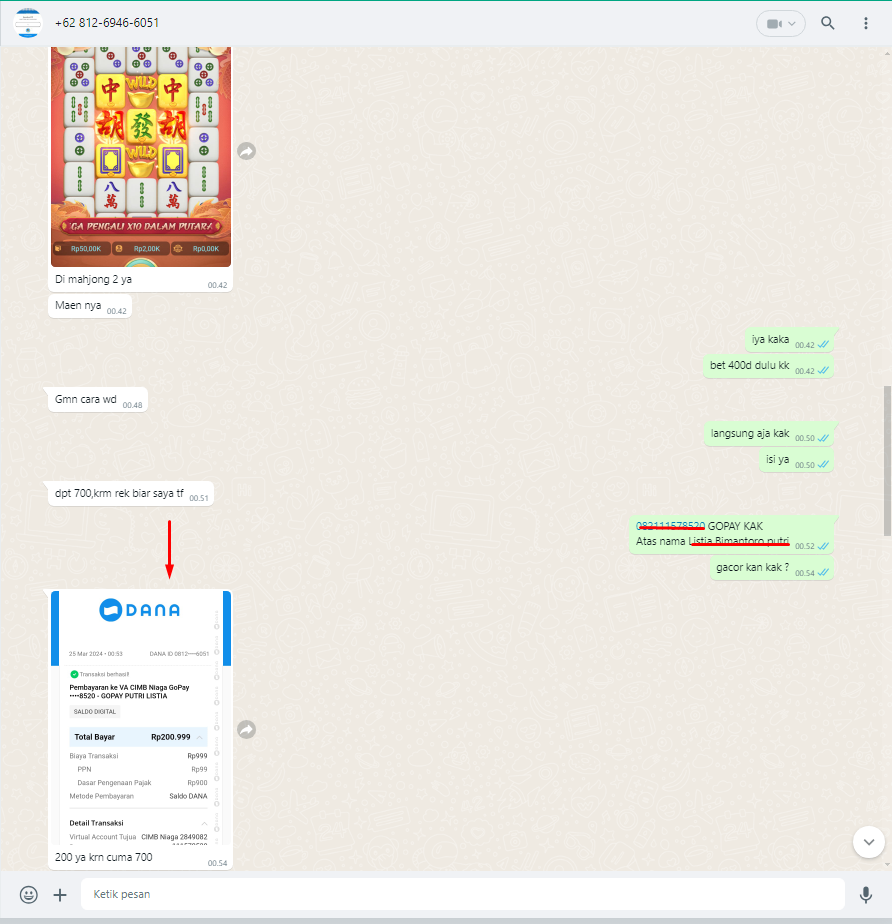Click the search magnifier icon in chat header
Screen dimensions: 892x924
click(x=827, y=23)
